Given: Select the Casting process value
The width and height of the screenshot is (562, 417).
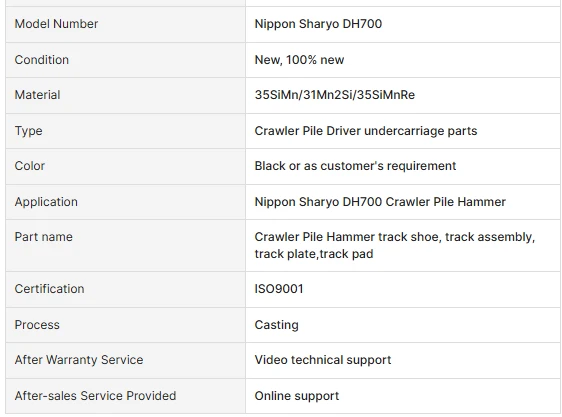Looking at the screenshot, I should click(x=276, y=325).
